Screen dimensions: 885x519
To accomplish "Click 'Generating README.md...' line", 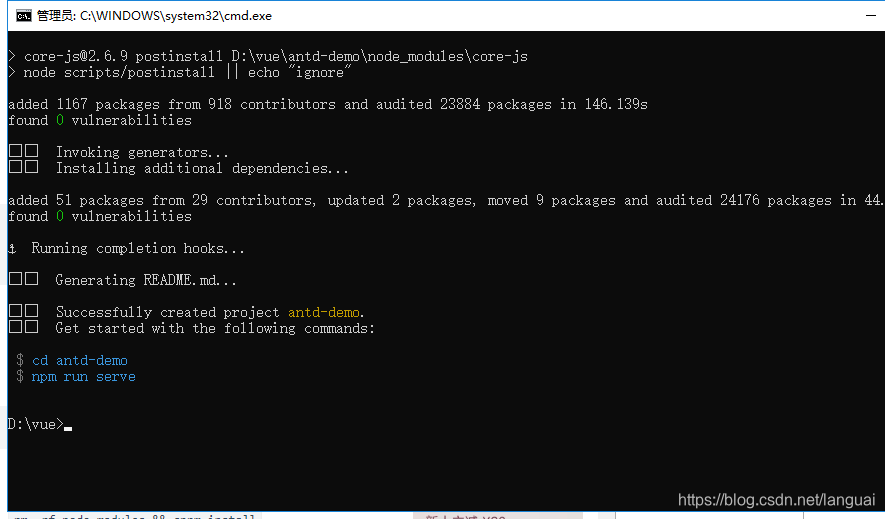I will [146, 280].
